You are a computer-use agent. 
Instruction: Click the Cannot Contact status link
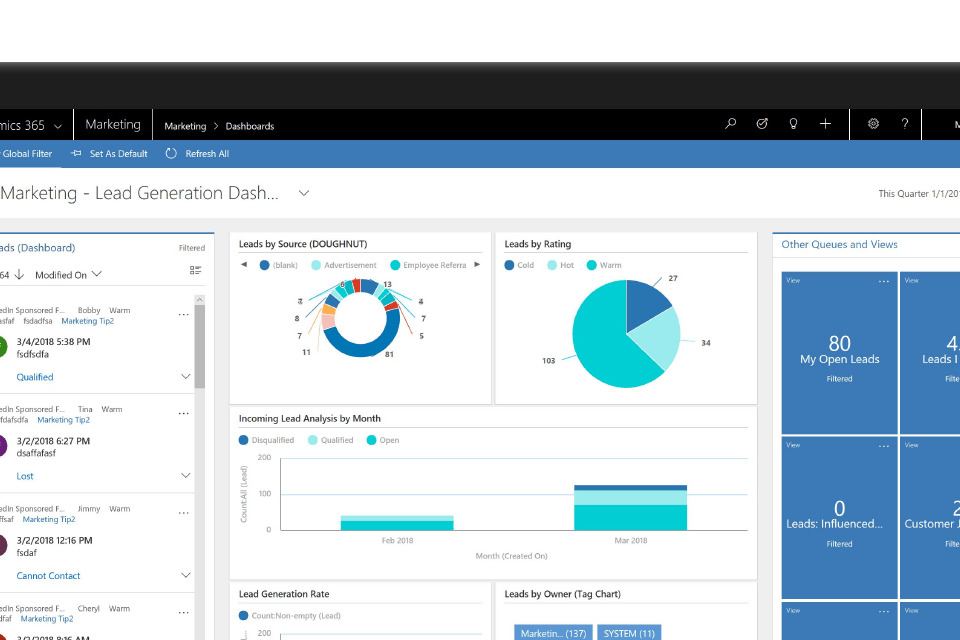pos(48,576)
